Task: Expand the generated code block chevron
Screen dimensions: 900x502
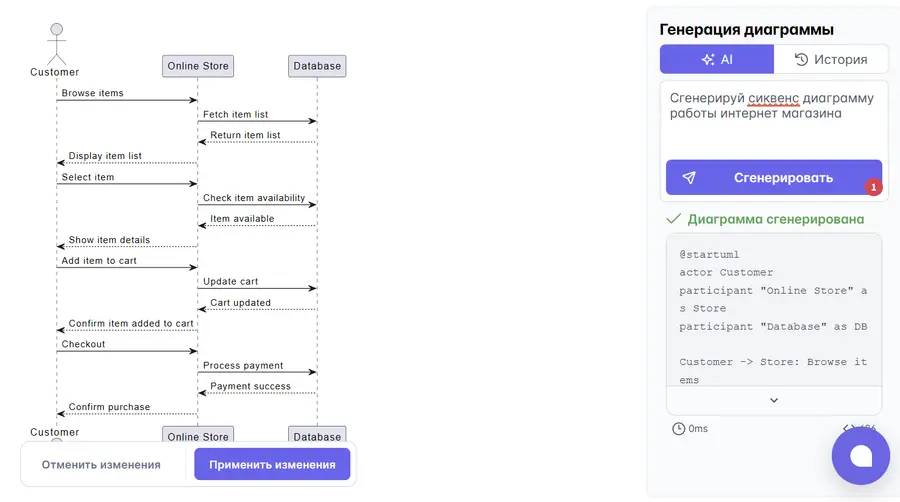Action: point(774,400)
